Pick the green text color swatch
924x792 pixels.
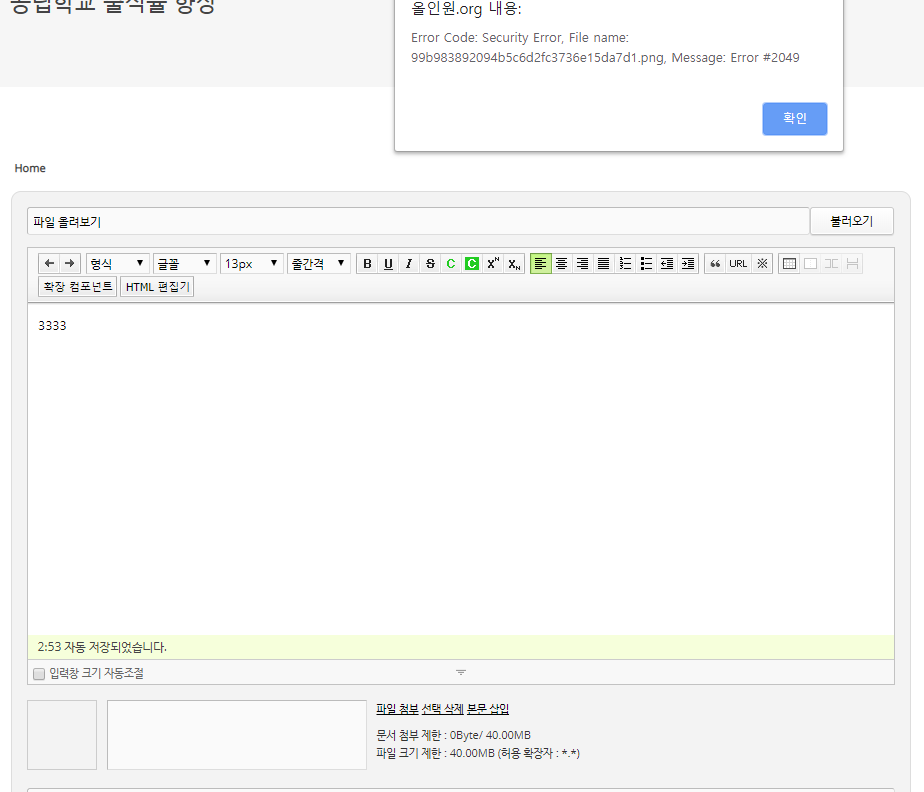451,264
